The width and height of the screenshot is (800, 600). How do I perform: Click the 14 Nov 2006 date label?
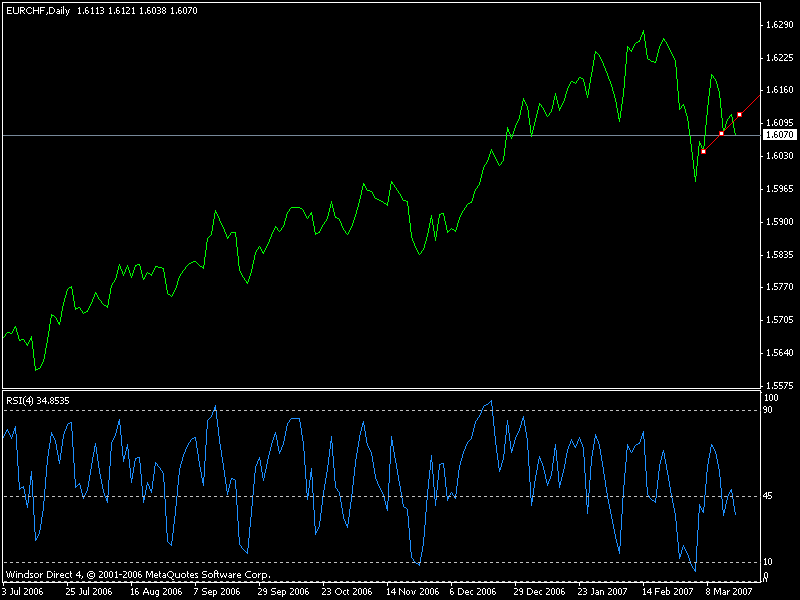[x=412, y=592]
